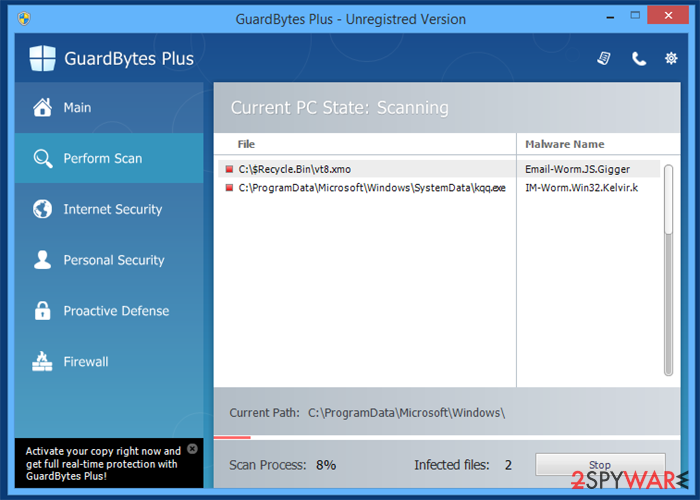Click the padlock icon for Proactive Defense
Viewport: 700px width, 500px height.
click(x=42, y=310)
